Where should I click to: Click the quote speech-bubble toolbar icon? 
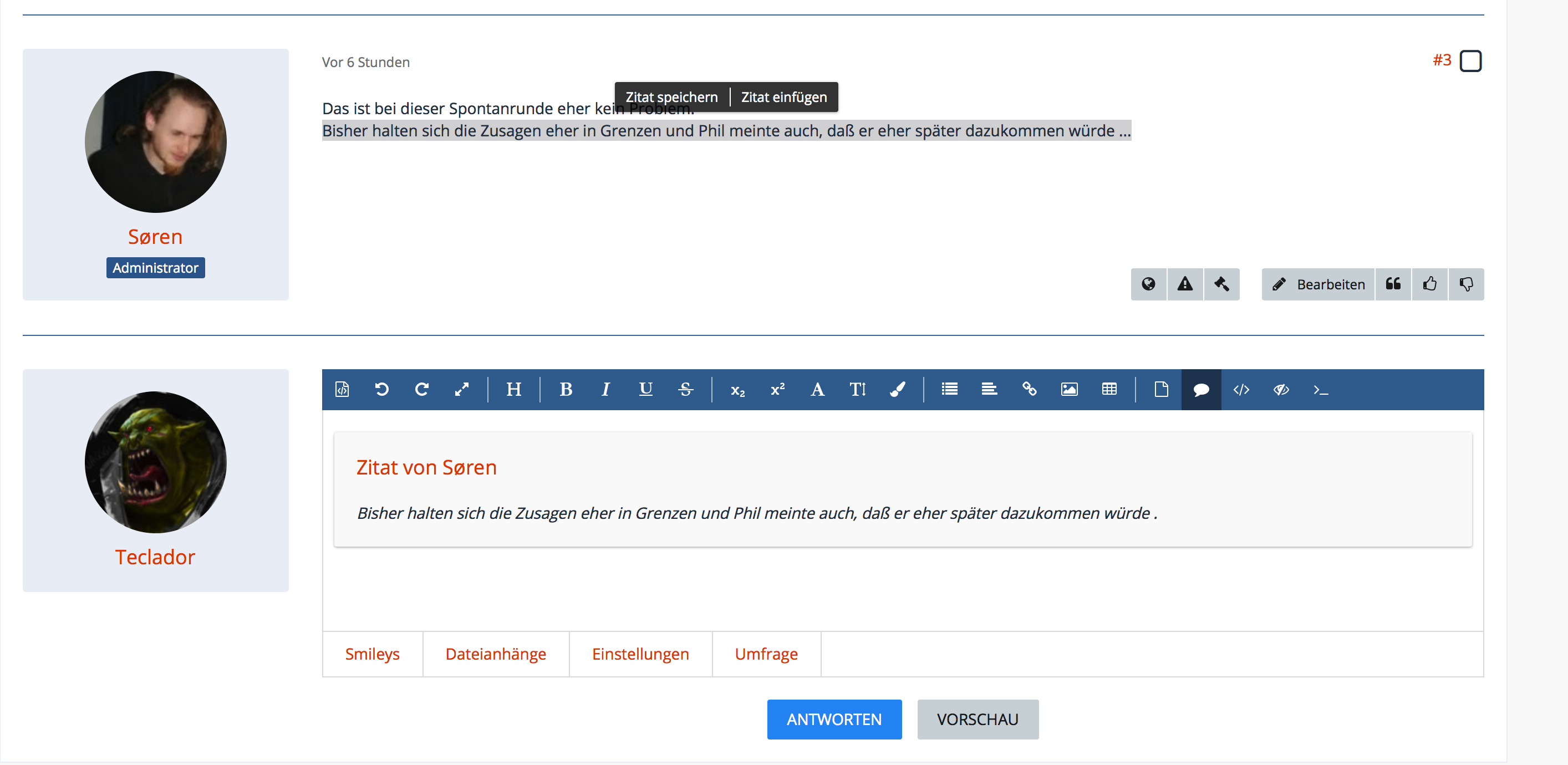[x=1200, y=390]
